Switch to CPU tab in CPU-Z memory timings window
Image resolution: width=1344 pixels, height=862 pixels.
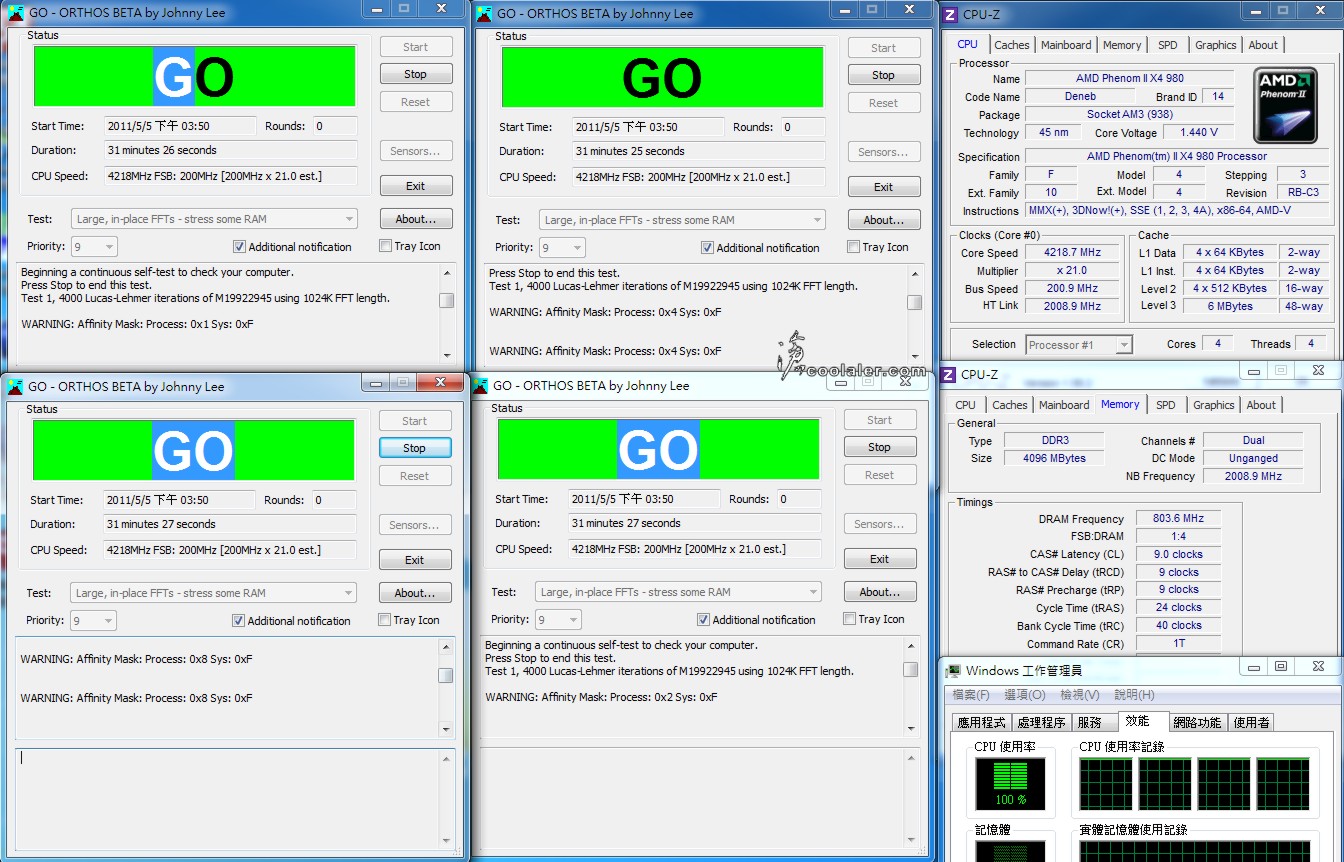click(x=965, y=405)
